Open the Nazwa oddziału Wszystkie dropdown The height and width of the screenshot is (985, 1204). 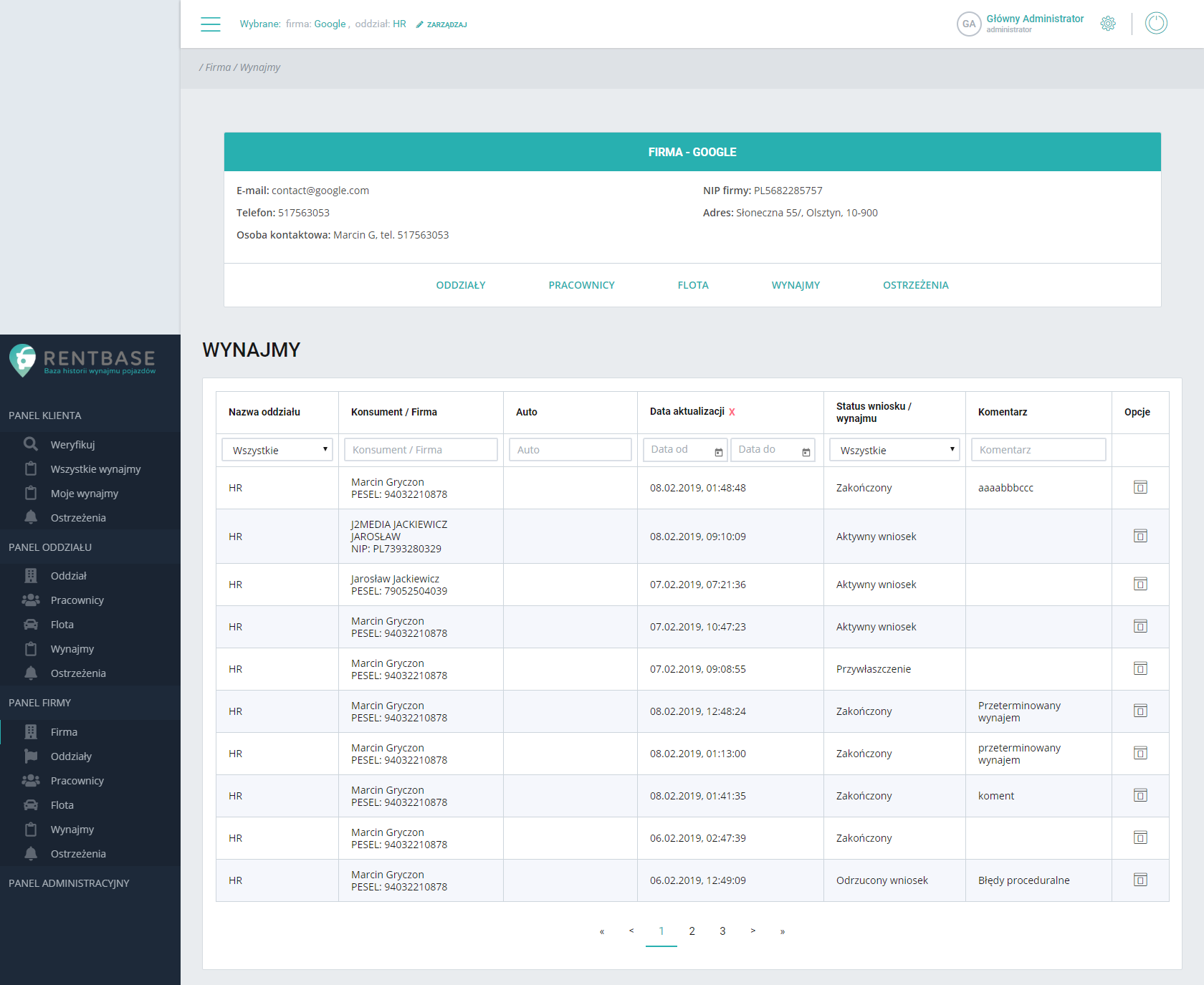[x=277, y=450]
